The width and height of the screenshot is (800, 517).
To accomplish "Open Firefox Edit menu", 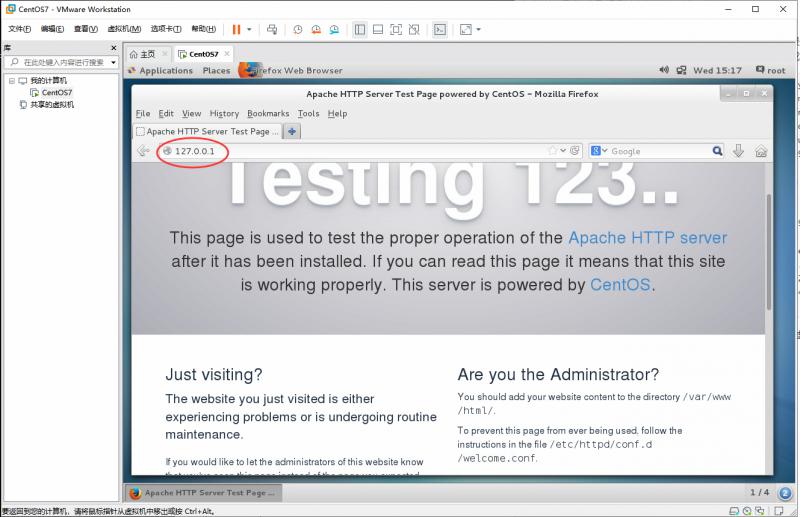I will coord(166,113).
